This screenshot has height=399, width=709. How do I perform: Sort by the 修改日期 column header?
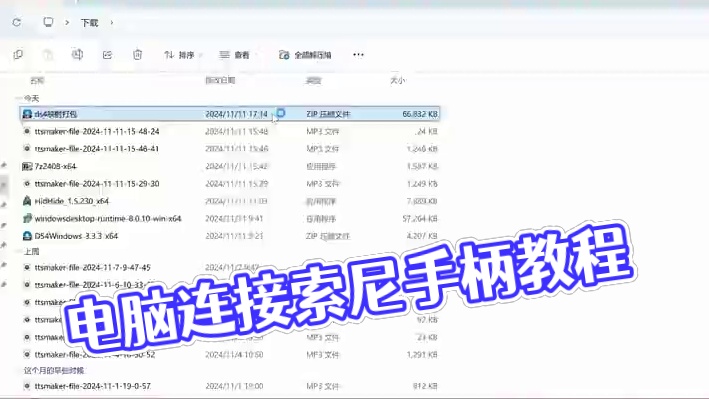(x=220, y=80)
